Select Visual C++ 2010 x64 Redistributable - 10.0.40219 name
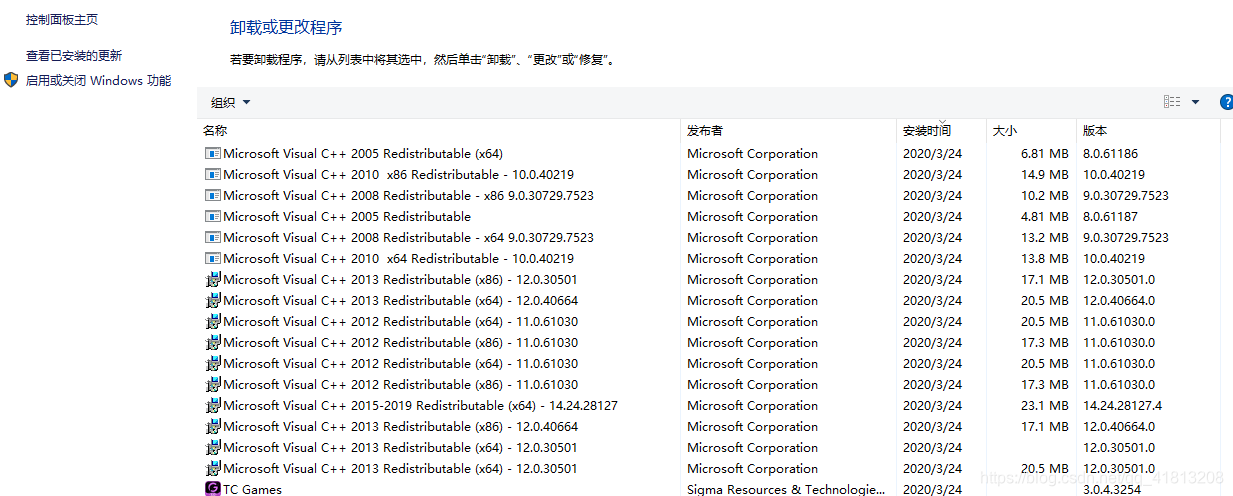Viewport: 1233px width, 496px height. click(x=399, y=259)
